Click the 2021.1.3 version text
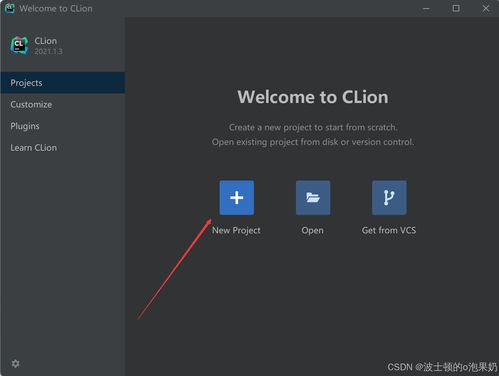This screenshot has height=376, width=499. [x=48, y=51]
